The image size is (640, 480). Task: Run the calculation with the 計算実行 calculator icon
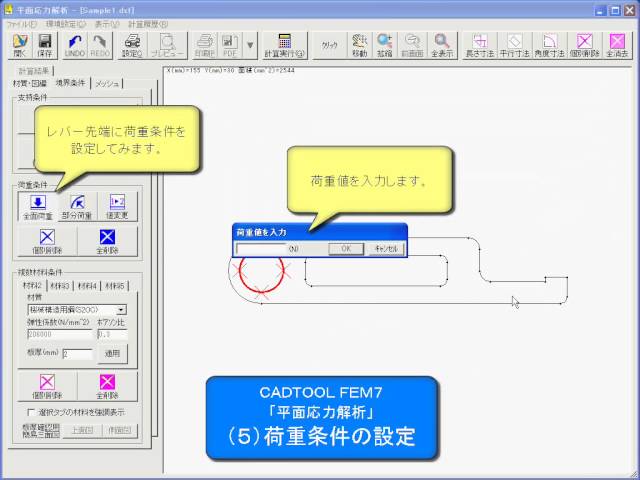[x=284, y=46]
